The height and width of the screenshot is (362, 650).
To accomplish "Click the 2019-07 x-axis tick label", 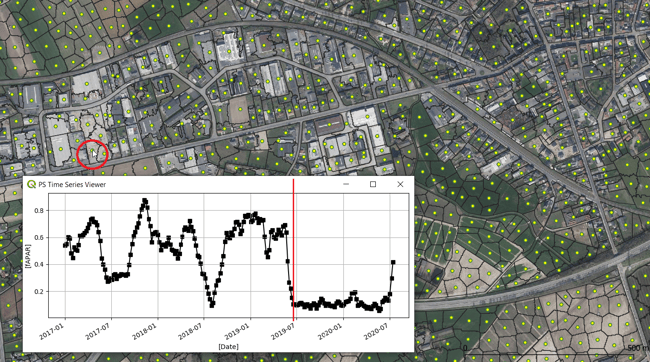I will pyautogui.click(x=282, y=333).
